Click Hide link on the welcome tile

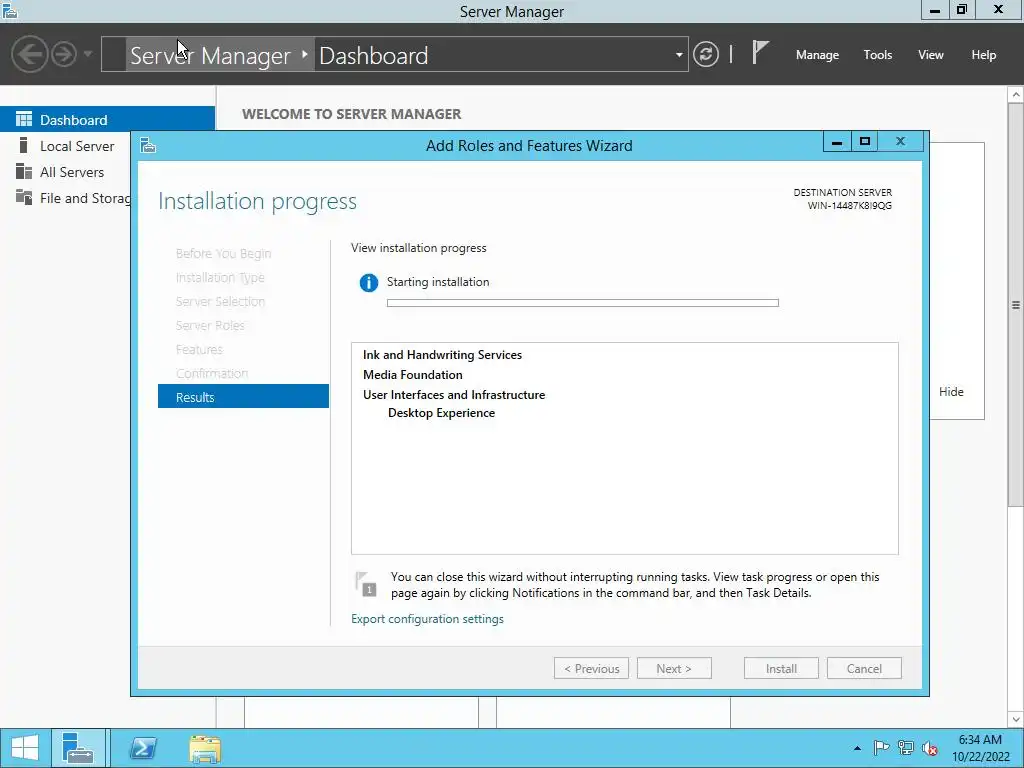[951, 392]
